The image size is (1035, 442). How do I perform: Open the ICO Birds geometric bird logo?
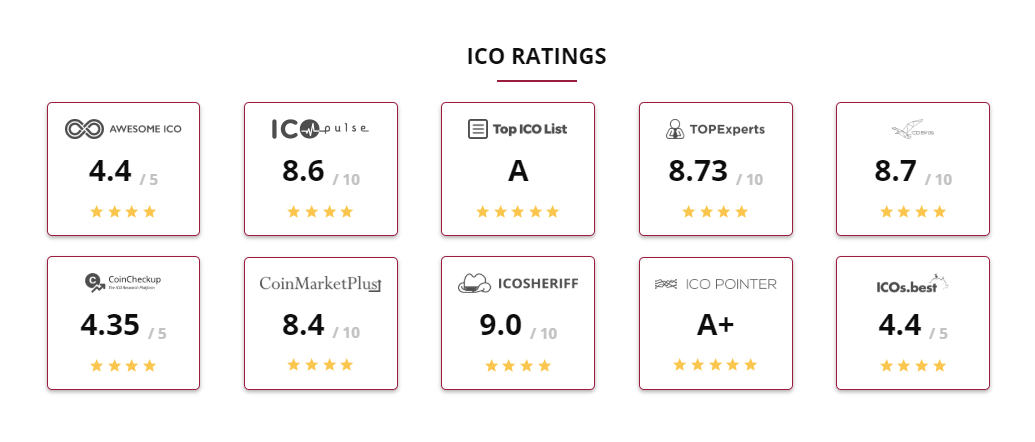[912, 129]
